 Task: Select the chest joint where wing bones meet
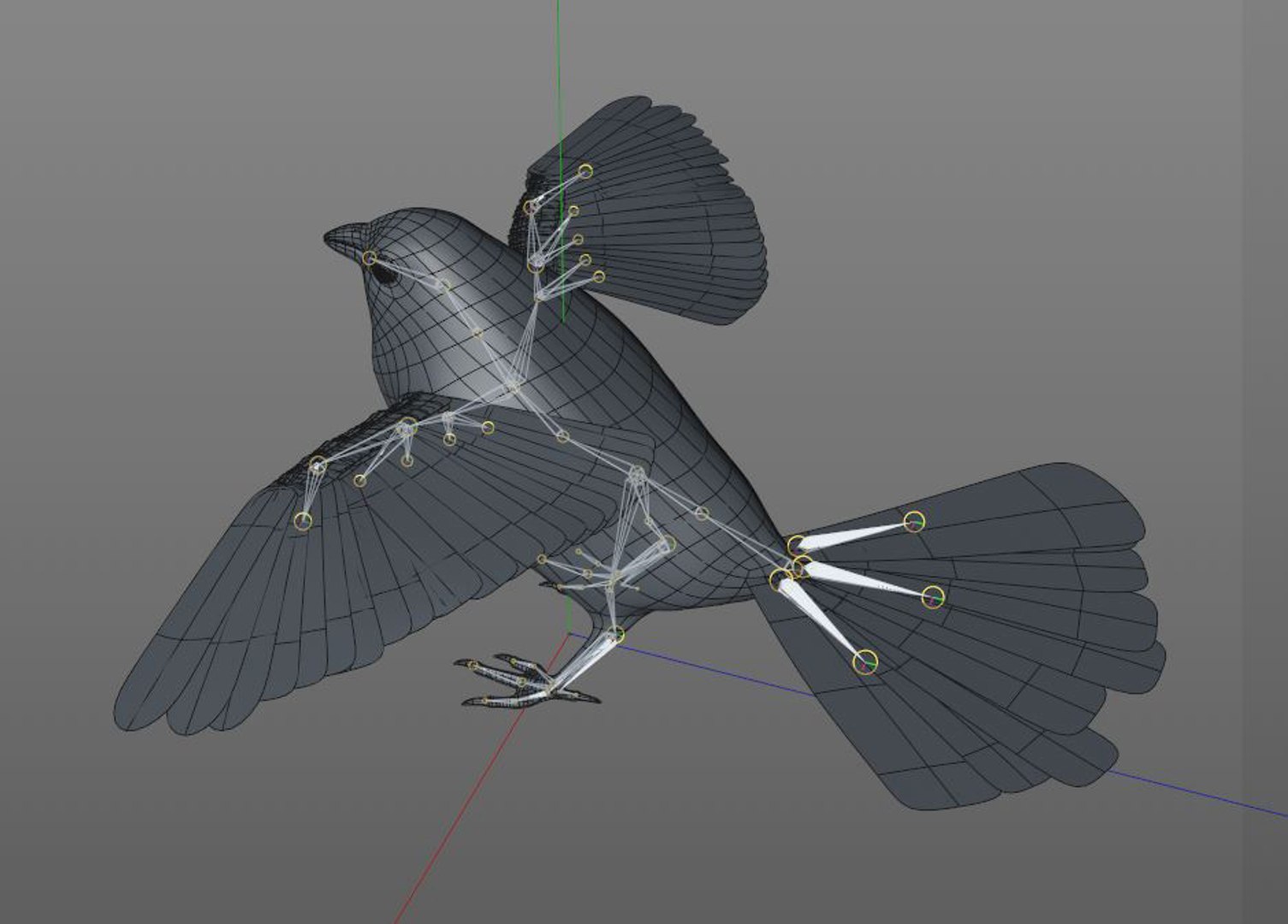click(513, 387)
